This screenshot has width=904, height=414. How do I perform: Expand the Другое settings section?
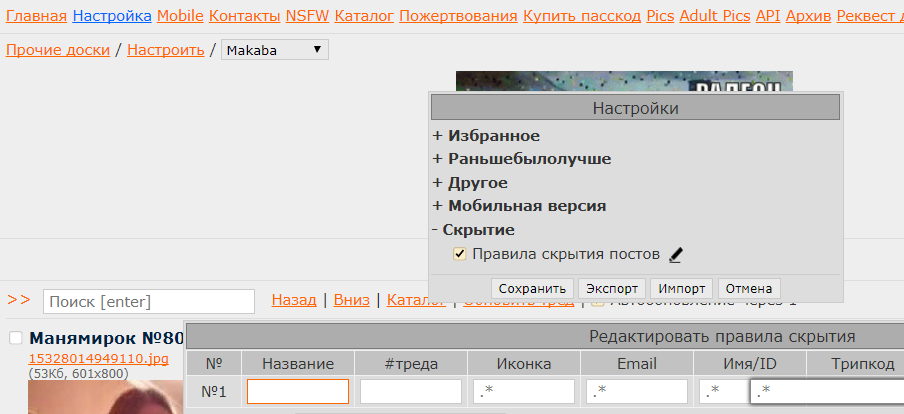(470, 183)
